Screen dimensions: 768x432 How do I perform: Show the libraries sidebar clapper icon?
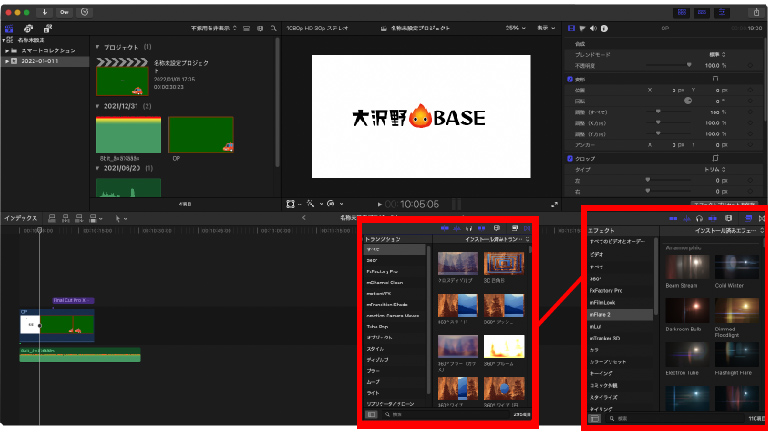click(9, 29)
